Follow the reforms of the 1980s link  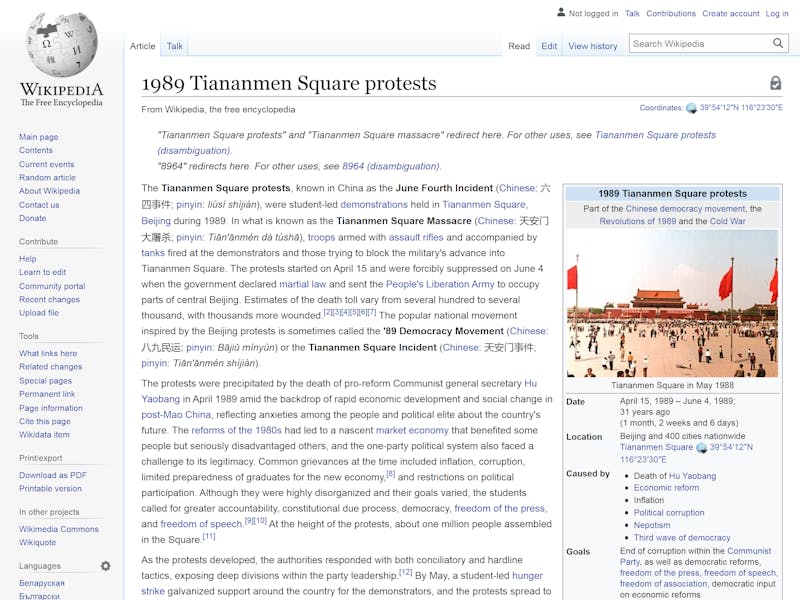coord(236,430)
